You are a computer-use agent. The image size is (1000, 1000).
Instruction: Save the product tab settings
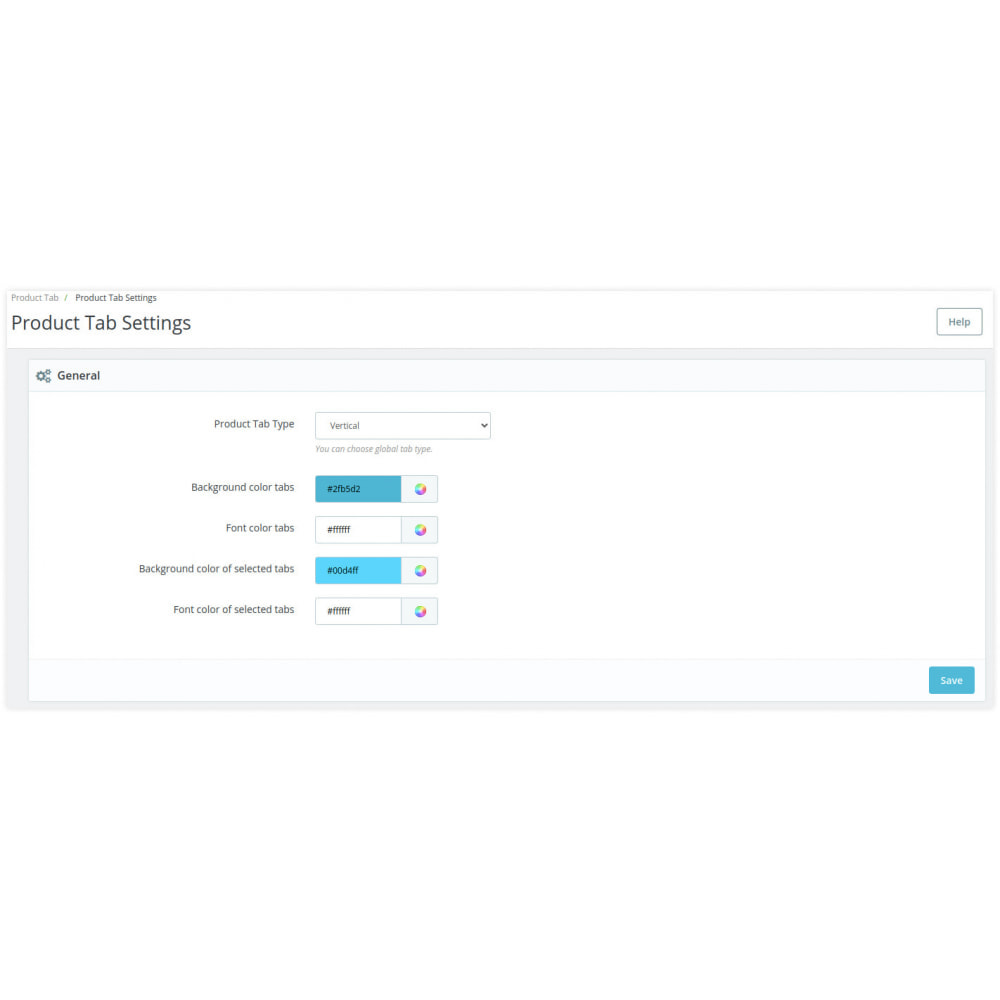pos(951,680)
